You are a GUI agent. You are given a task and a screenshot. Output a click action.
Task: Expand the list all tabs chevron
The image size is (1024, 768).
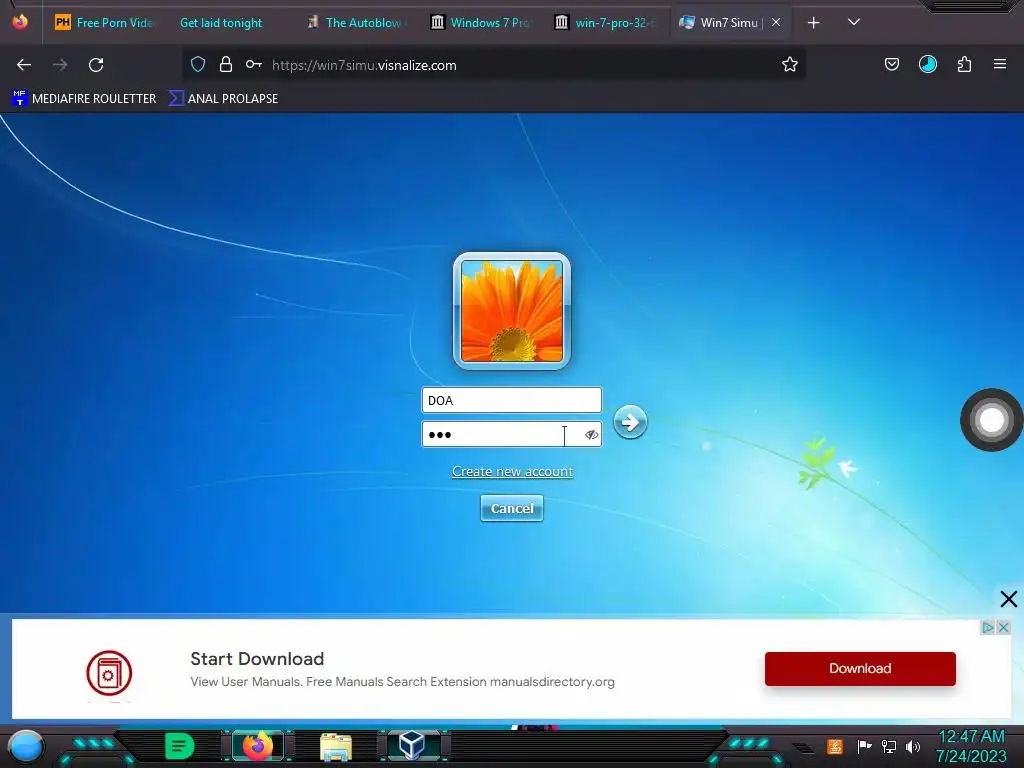tap(854, 22)
